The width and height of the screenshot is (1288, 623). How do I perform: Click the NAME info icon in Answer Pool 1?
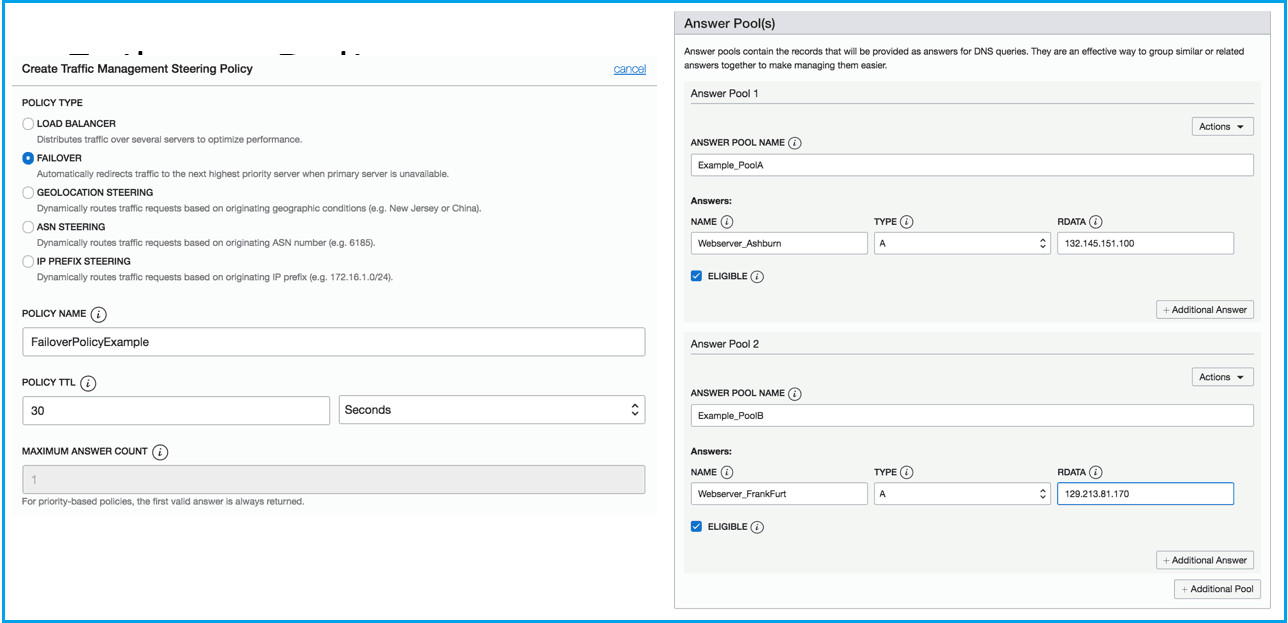click(727, 221)
